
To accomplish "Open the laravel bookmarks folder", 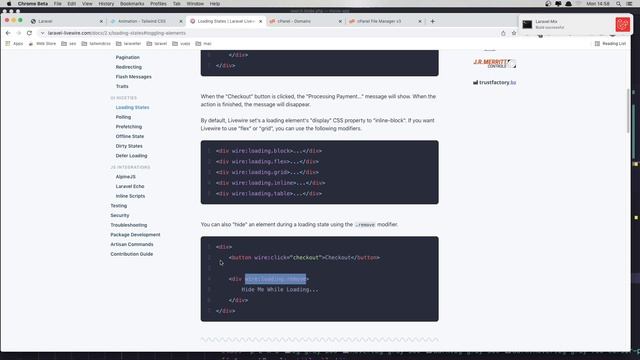I will click(156, 44).
